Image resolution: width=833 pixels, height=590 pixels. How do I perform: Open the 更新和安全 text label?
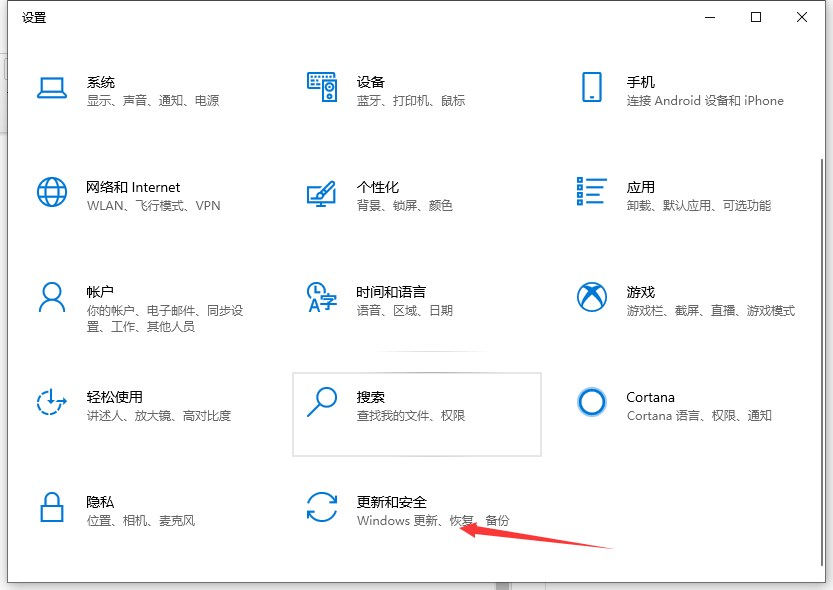tap(392, 502)
